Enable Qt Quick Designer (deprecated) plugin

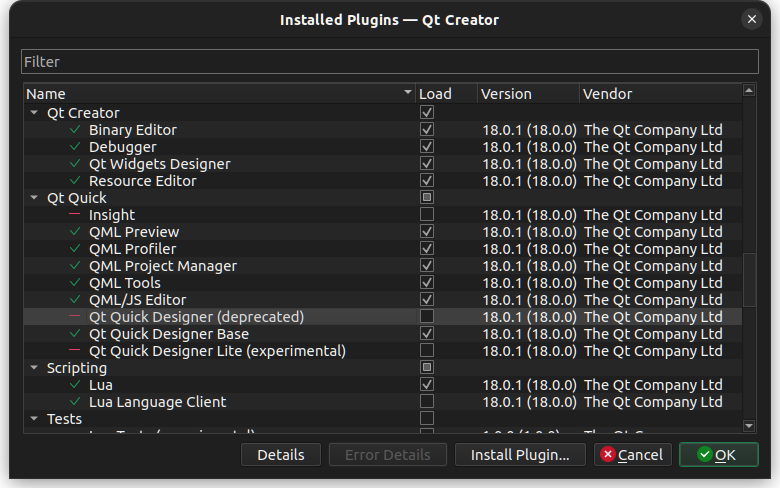point(427,316)
